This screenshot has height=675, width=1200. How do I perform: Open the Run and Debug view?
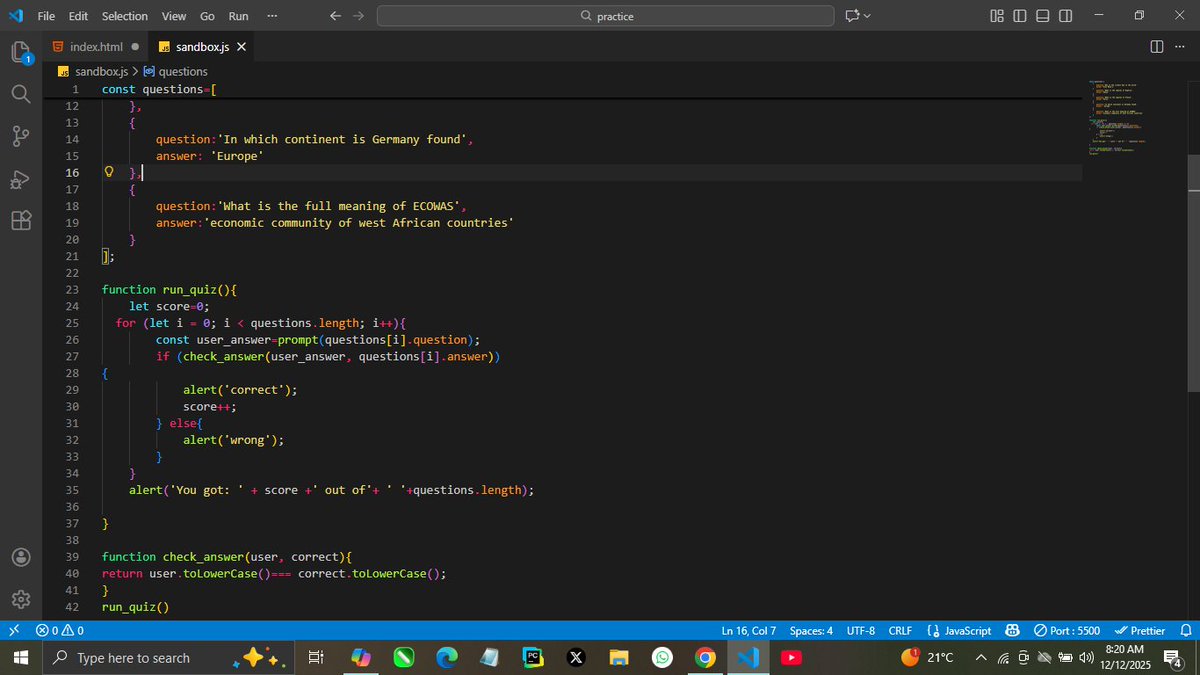(x=21, y=180)
